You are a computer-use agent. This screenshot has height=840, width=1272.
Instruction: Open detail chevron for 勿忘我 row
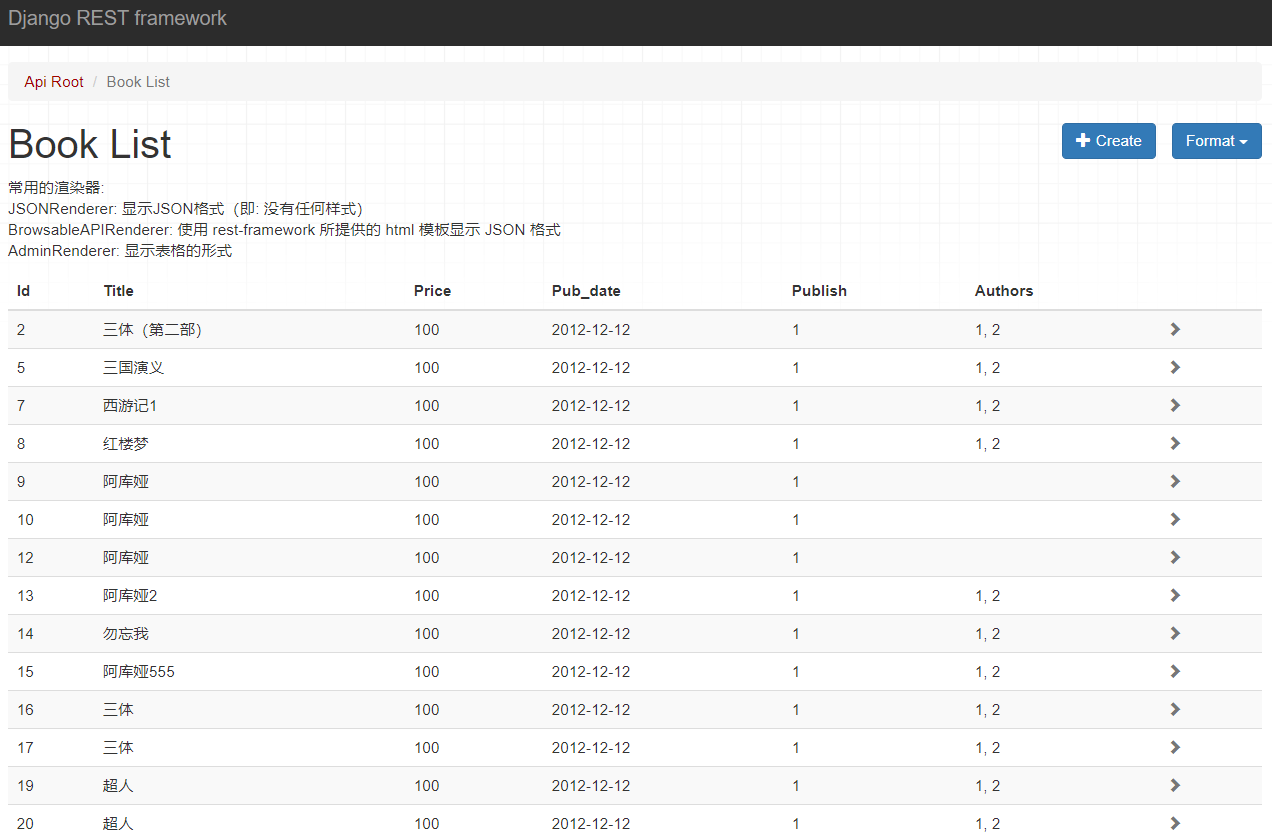[1175, 633]
